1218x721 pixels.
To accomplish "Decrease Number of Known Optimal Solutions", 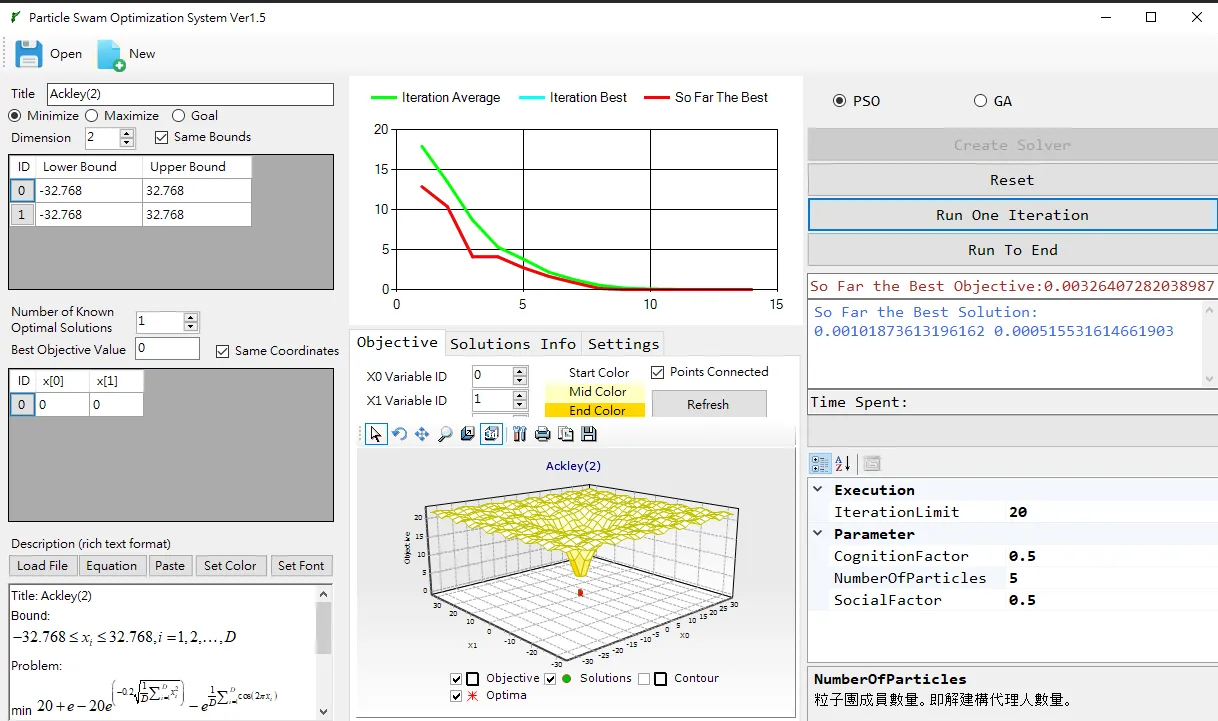I will tap(191, 327).
